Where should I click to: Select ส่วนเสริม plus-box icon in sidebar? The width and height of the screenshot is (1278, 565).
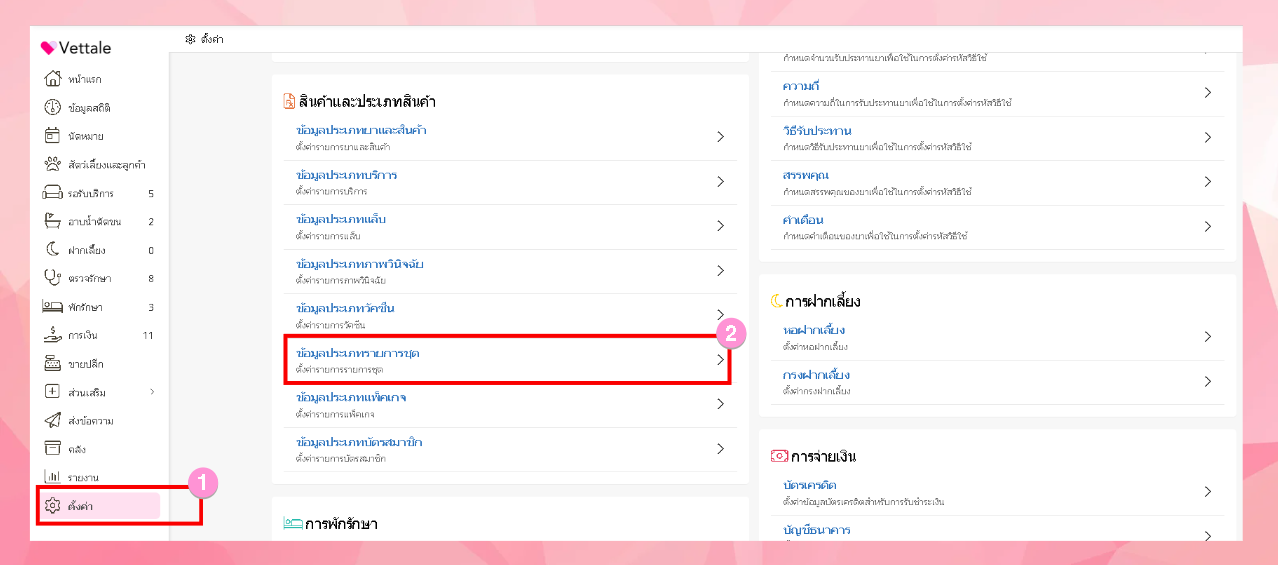(x=53, y=392)
